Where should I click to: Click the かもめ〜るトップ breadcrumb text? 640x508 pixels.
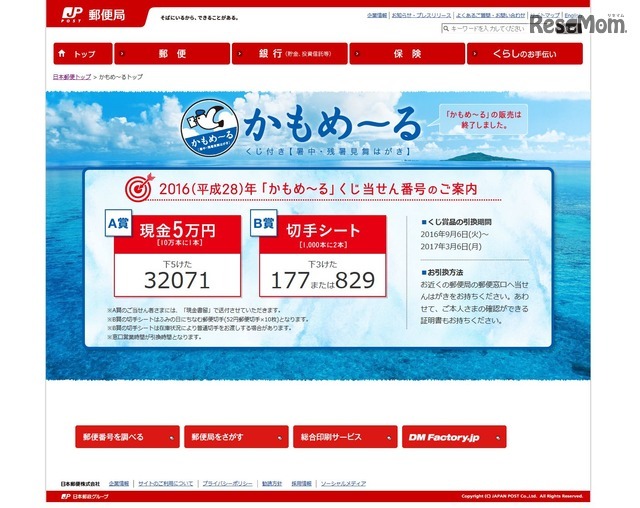[121, 77]
